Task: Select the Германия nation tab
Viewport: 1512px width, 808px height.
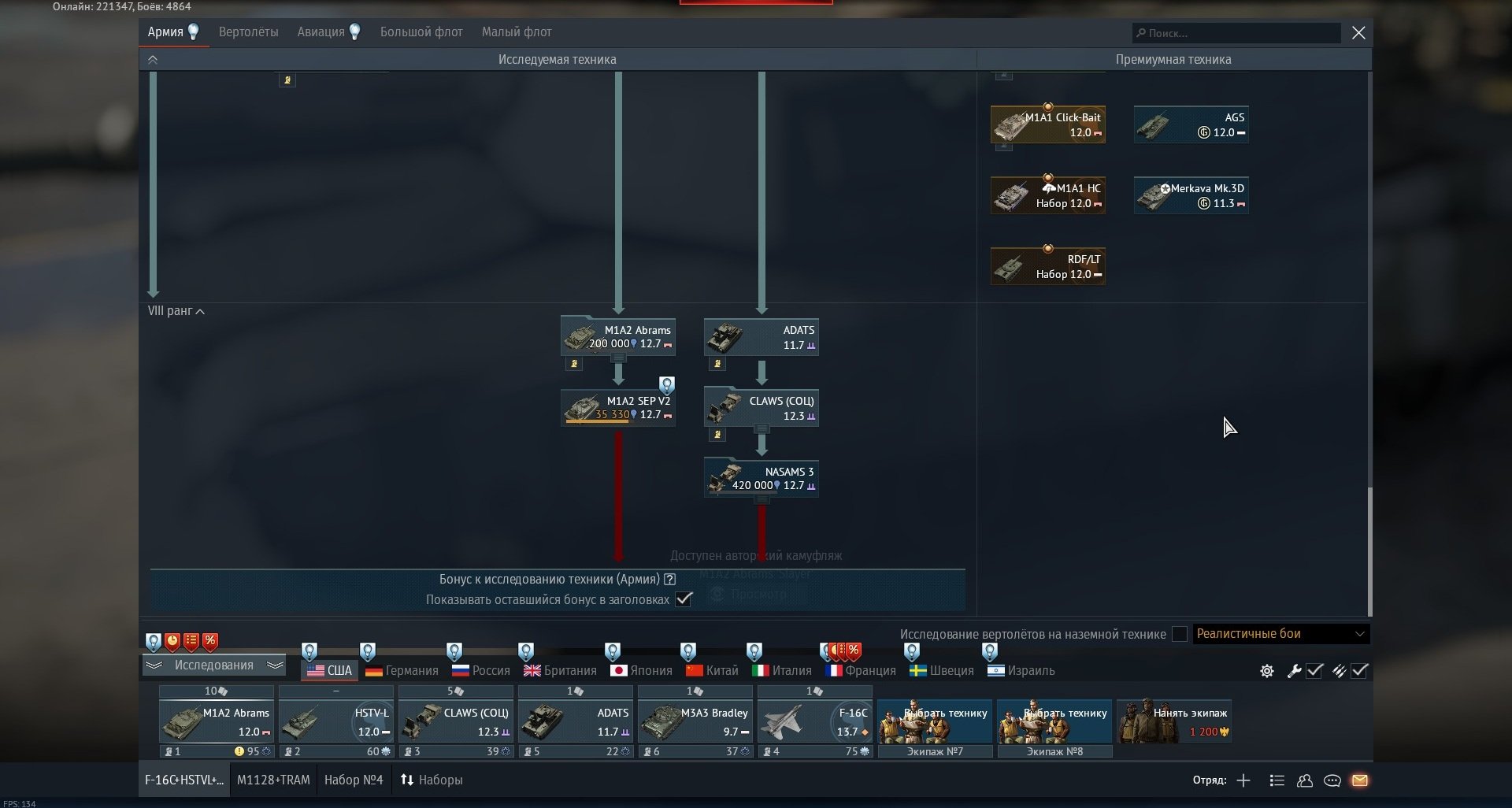Action: pos(402,670)
